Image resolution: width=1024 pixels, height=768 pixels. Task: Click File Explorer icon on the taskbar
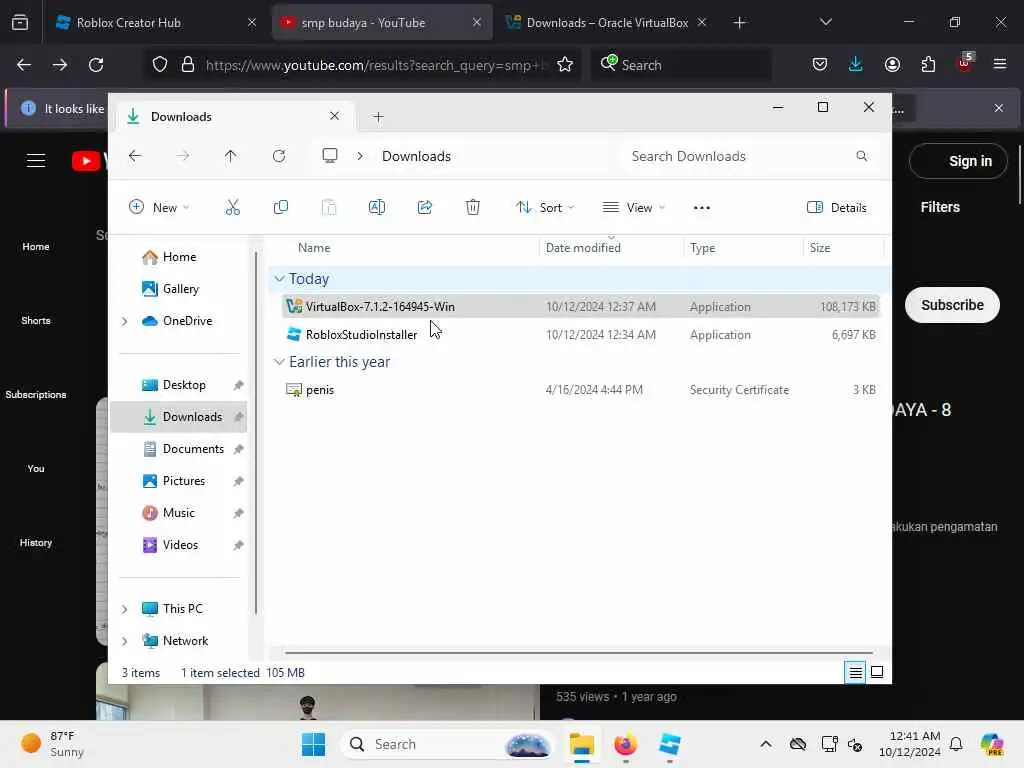point(581,744)
